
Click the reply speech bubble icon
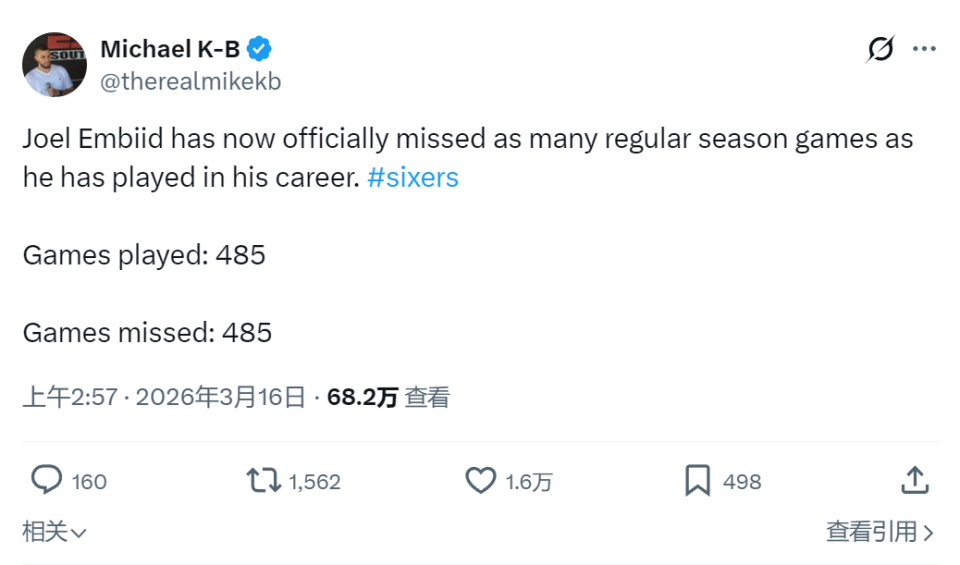tap(46, 481)
